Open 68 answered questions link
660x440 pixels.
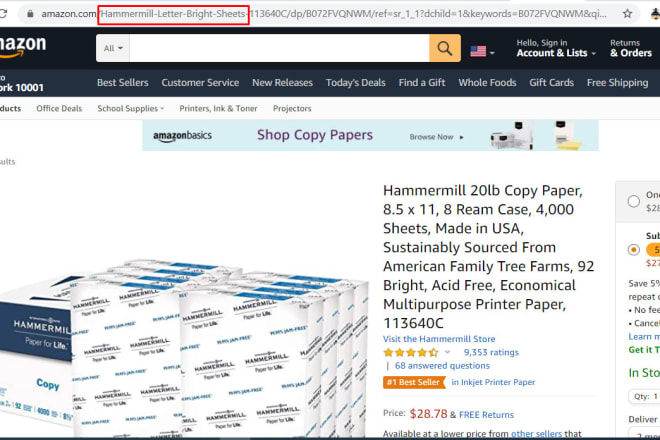tap(442, 366)
